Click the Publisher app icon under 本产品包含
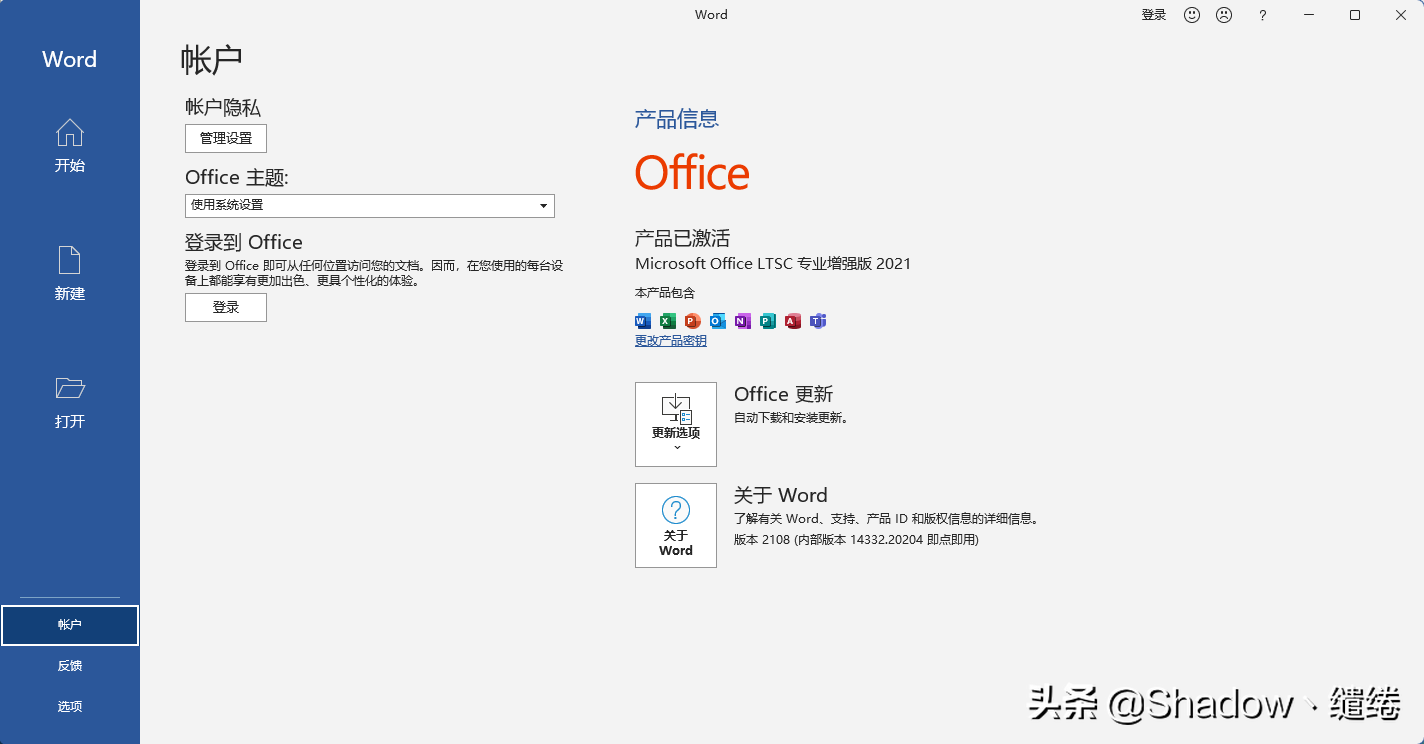Viewport: 1424px width, 744px height. (768, 321)
